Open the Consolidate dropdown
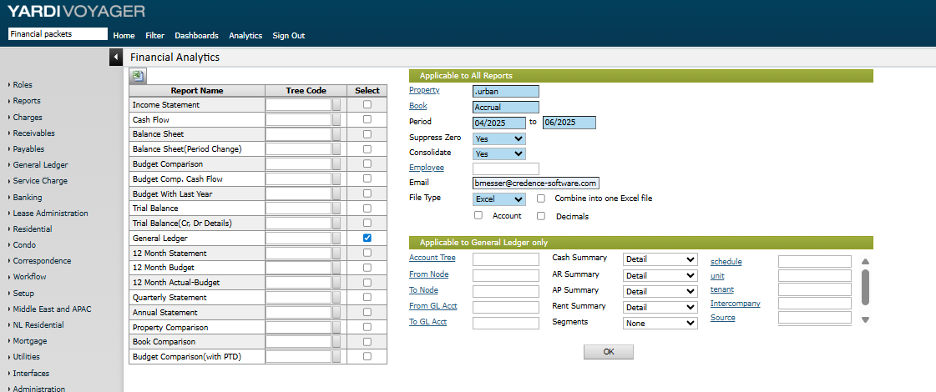Viewport: 936px width, 392px height. 500,153
